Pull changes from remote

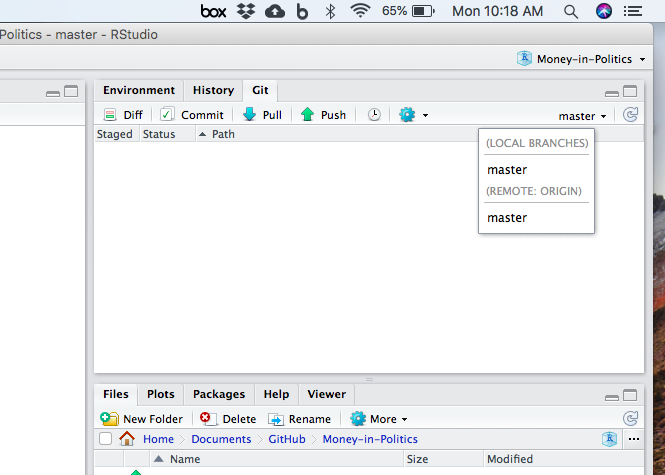coord(262,115)
